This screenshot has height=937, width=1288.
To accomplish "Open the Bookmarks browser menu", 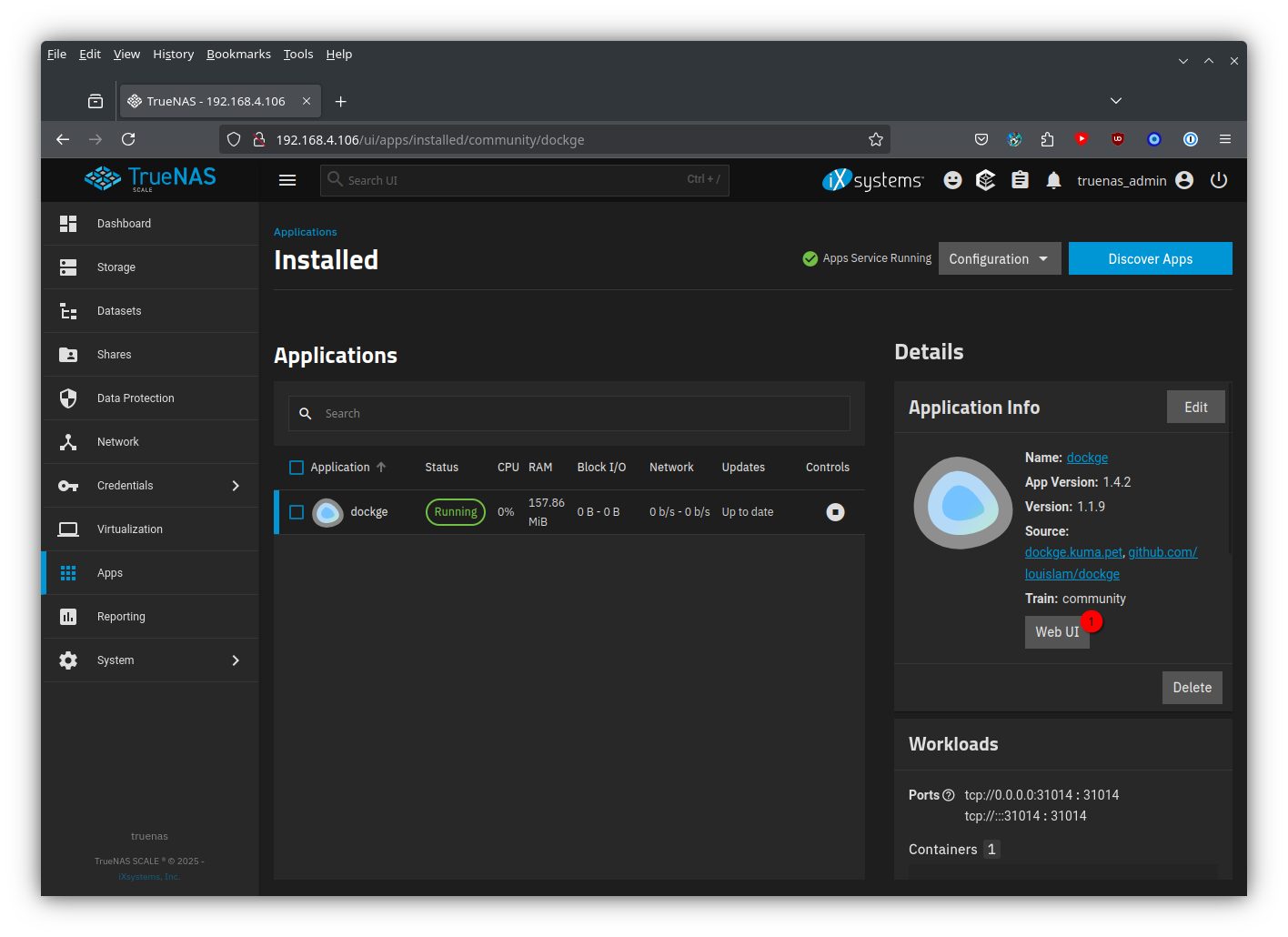I will pos(238,55).
